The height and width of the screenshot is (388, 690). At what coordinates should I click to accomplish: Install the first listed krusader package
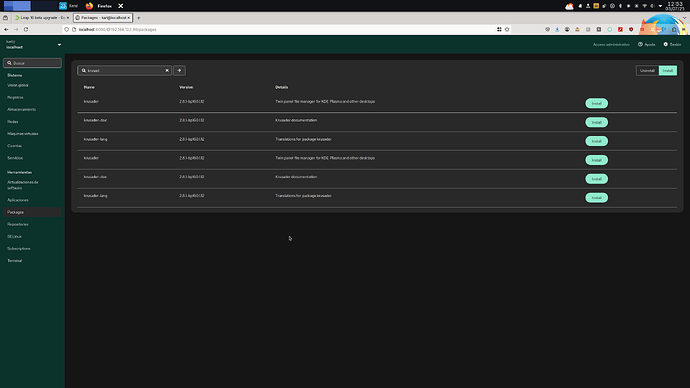(x=596, y=103)
